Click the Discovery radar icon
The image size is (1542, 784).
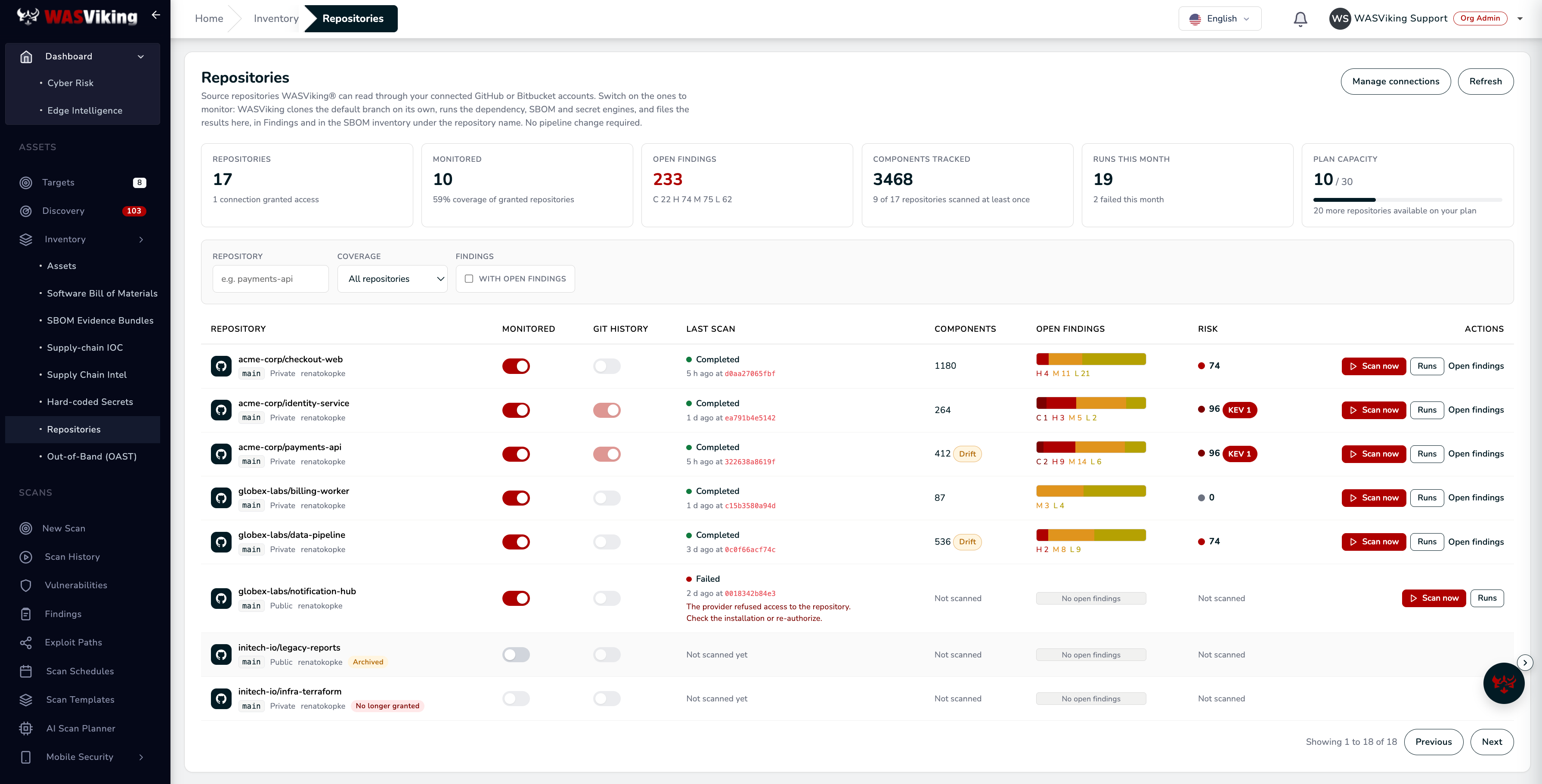[x=26, y=211]
